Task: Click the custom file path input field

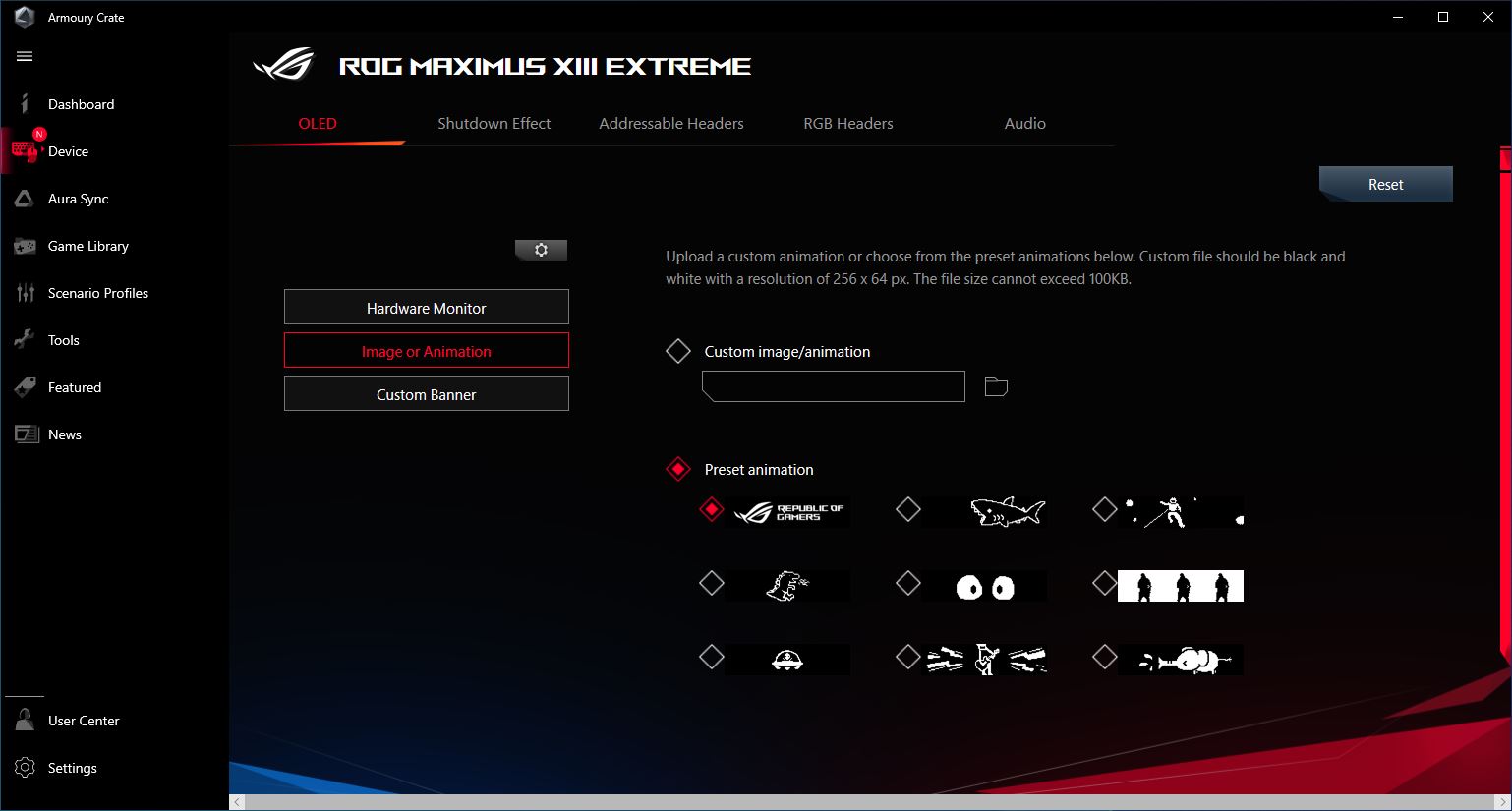Action: [x=834, y=386]
